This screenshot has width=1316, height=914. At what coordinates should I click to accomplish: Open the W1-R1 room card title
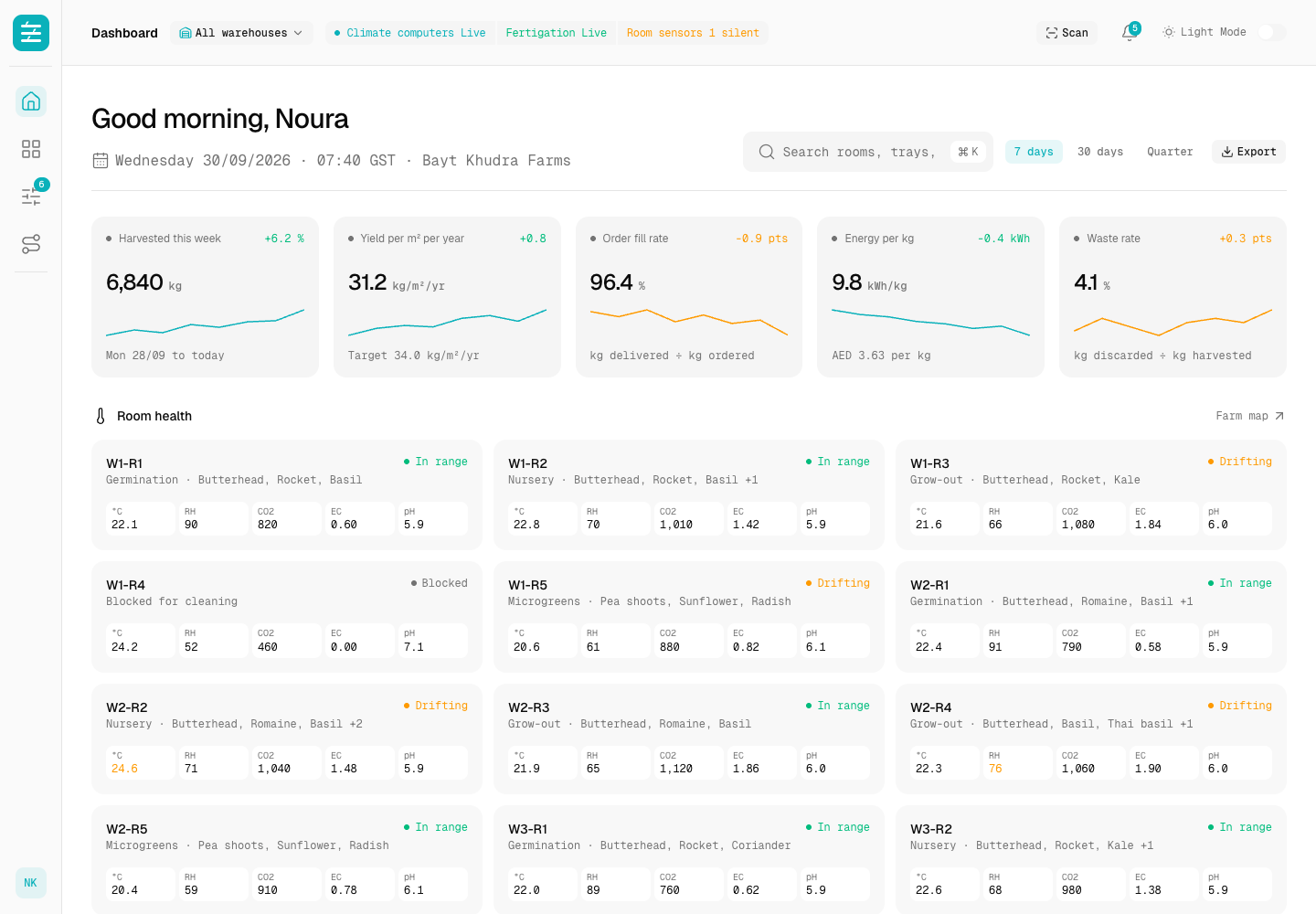point(124,463)
